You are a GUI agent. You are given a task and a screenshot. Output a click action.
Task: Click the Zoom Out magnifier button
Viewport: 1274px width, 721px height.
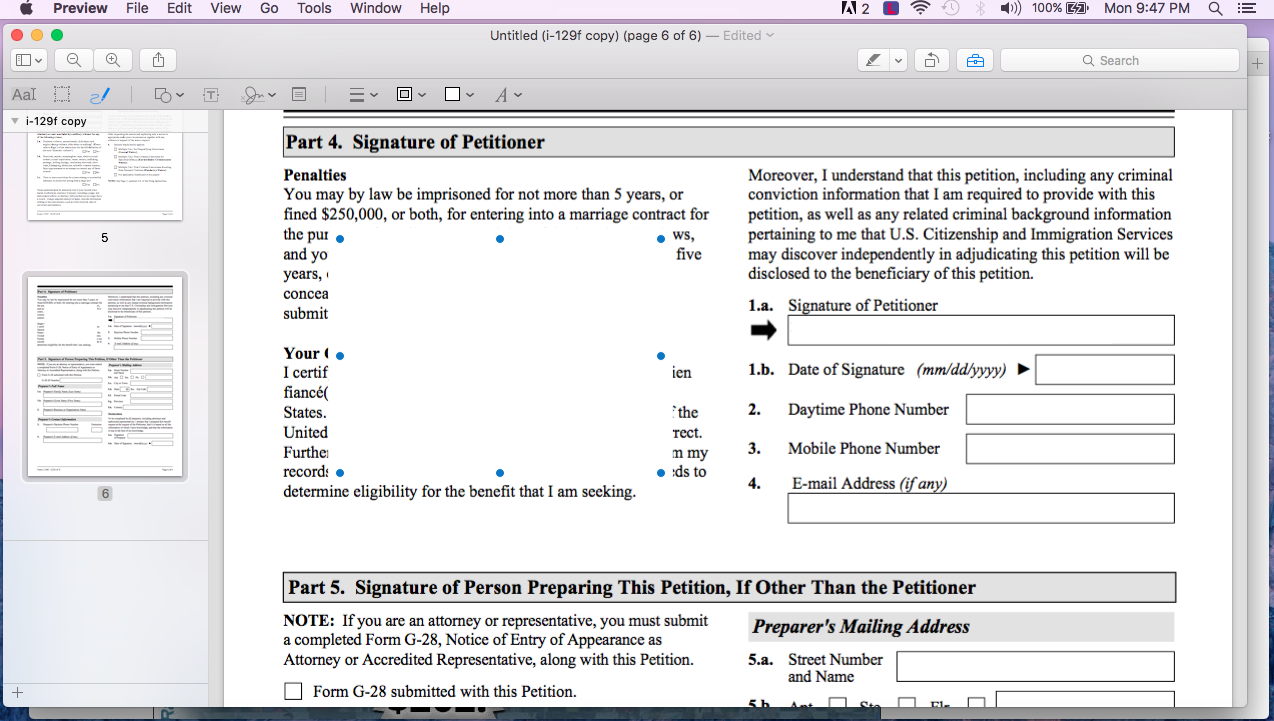click(x=74, y=60)
